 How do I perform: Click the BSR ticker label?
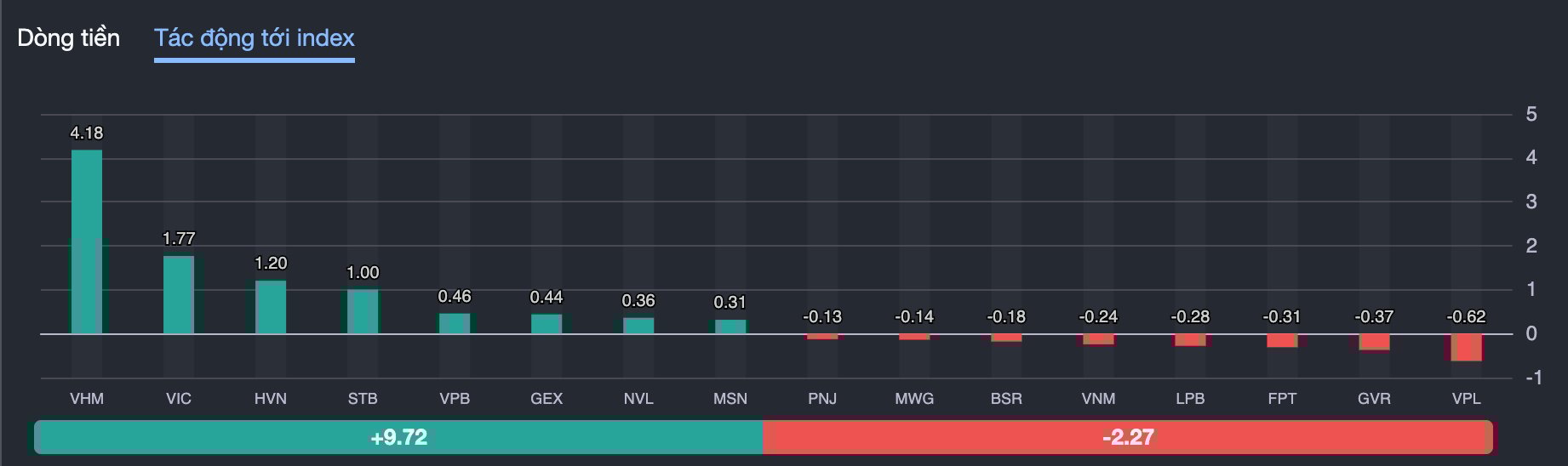(x=1006, y=399)
